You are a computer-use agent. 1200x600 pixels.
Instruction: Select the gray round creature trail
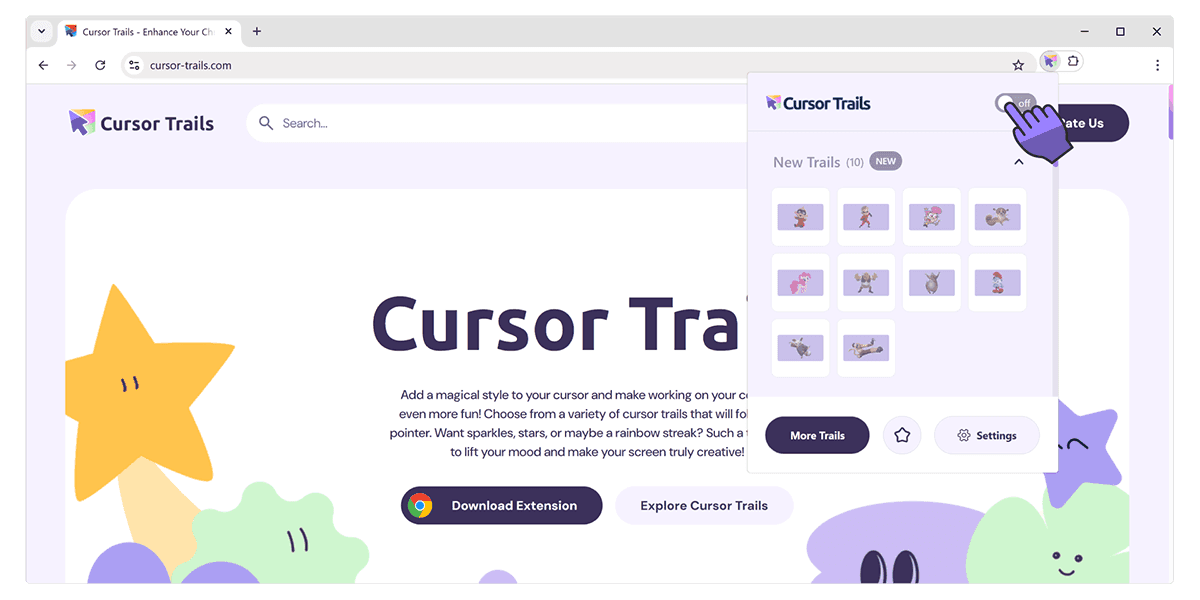(x=931, y=282)
